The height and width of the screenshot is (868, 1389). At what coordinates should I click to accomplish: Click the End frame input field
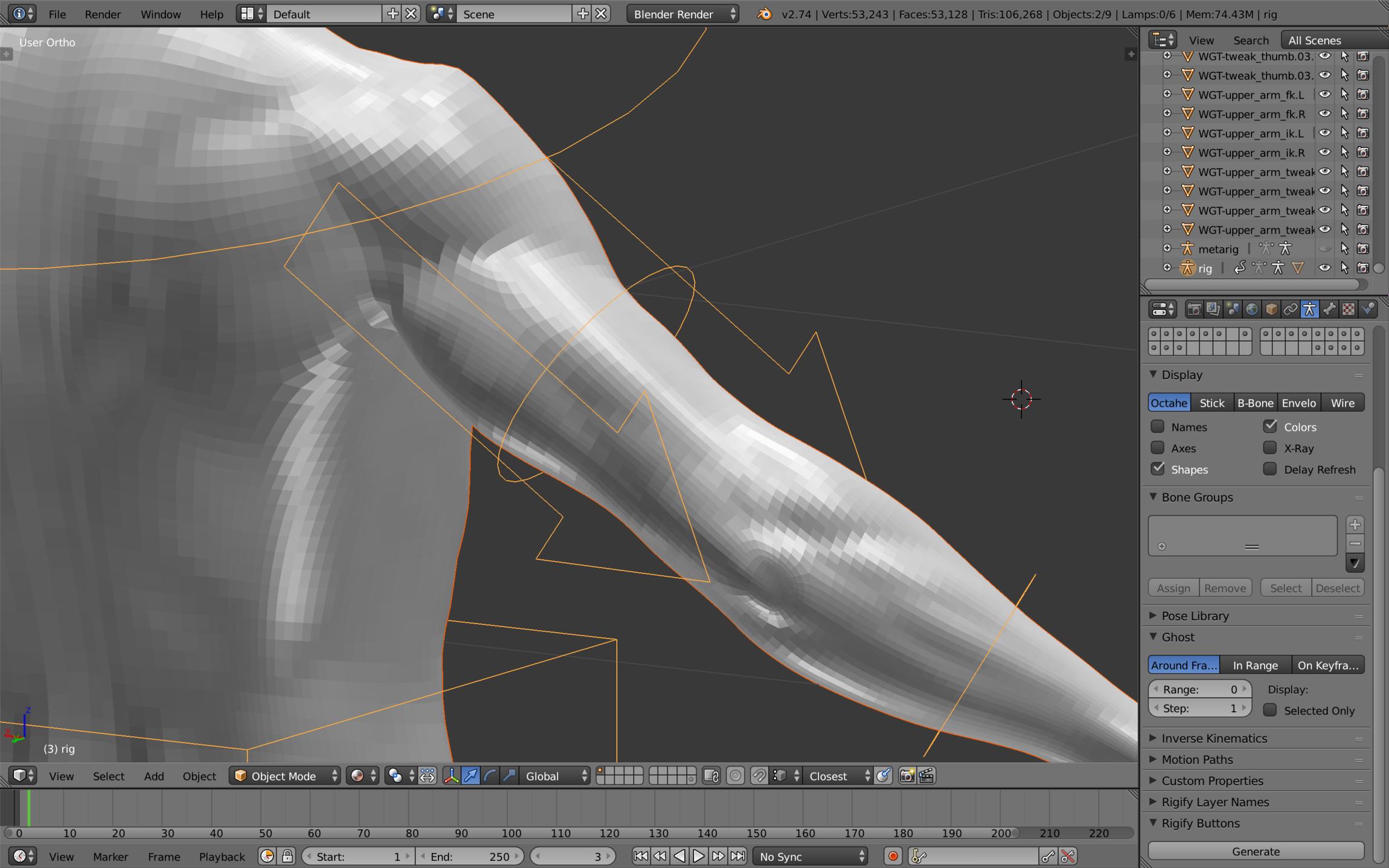pyautogui.click(x=469, y=856)
